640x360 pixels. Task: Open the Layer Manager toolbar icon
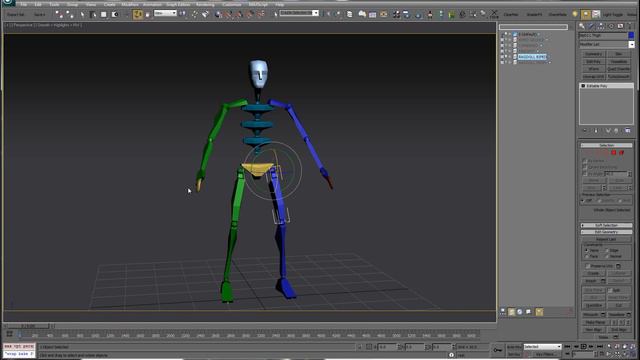[349, 14]
